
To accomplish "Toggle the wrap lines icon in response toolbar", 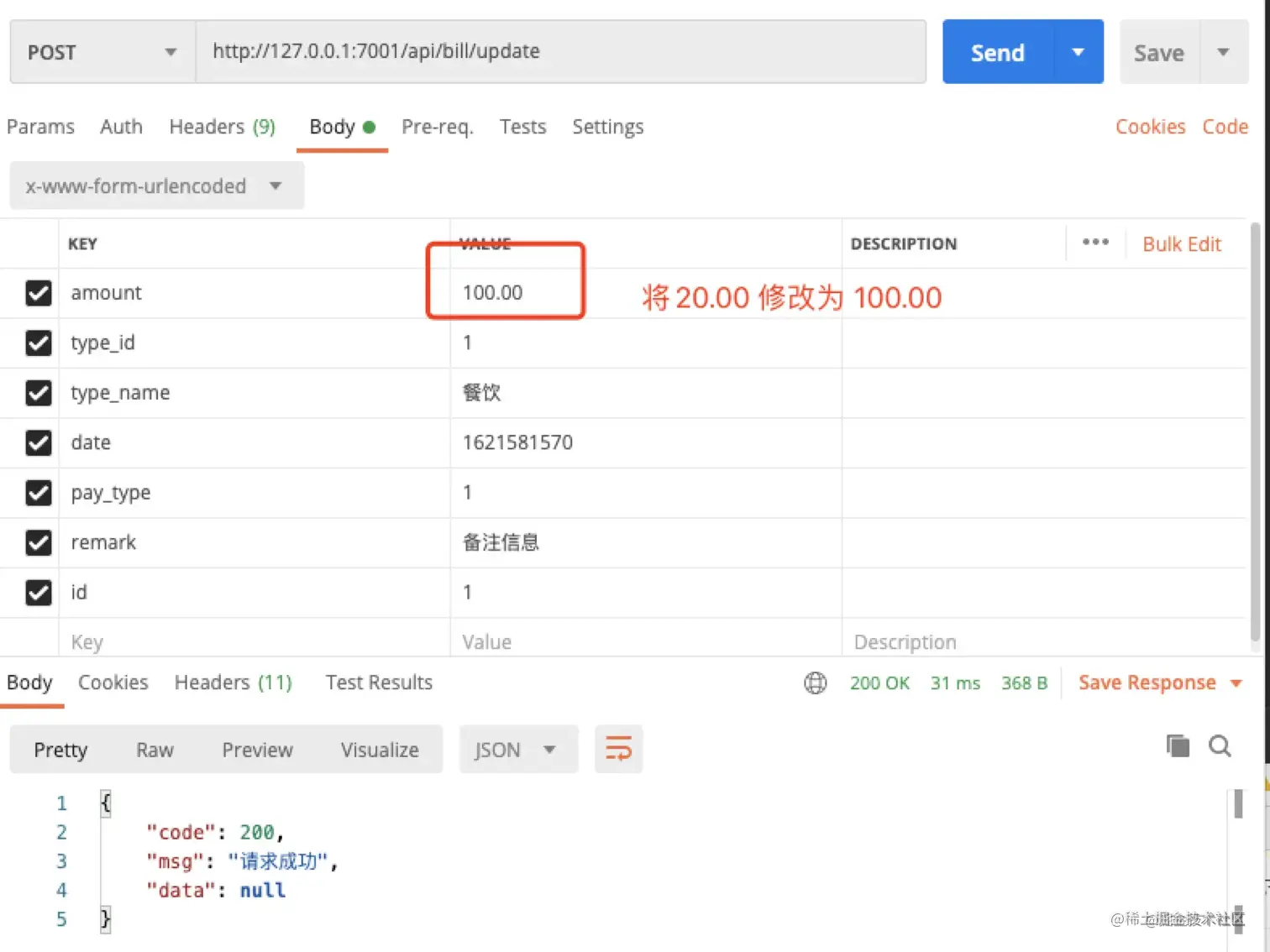I will (618, 748).
